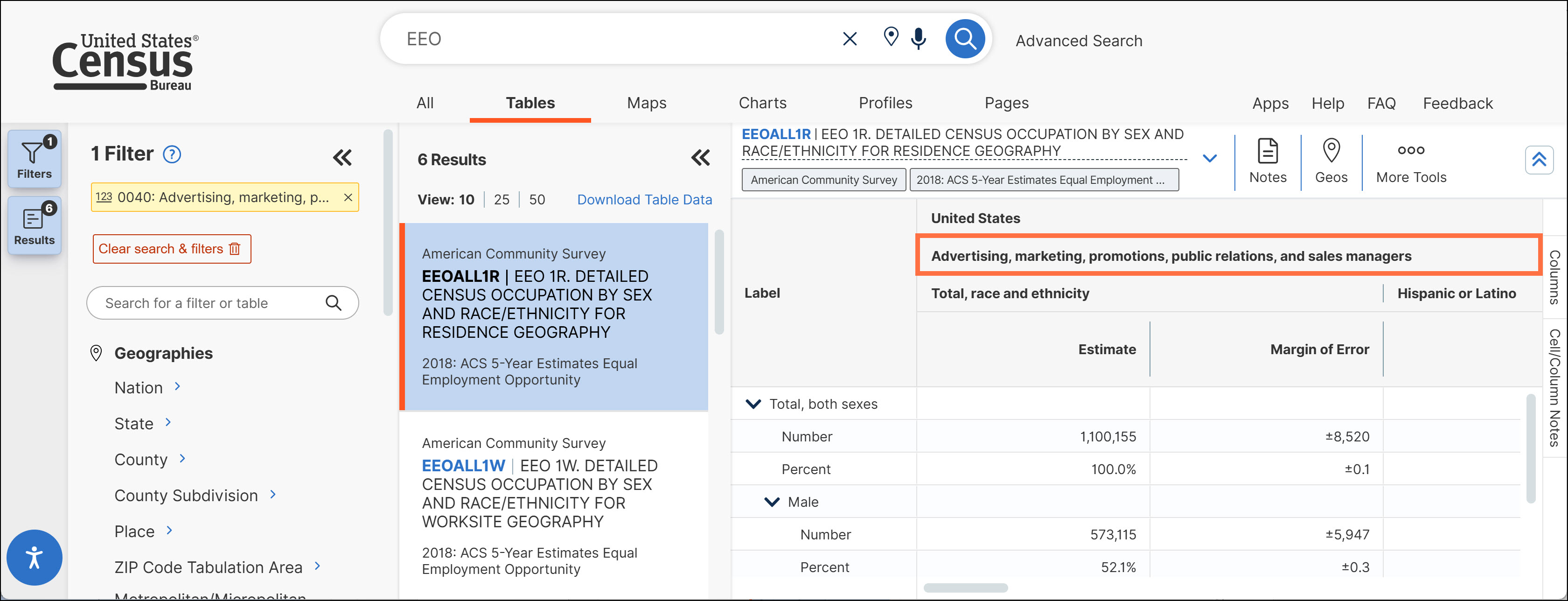Click the American Community Survey tag
The image size is (1568, 601).
(823, 180)
